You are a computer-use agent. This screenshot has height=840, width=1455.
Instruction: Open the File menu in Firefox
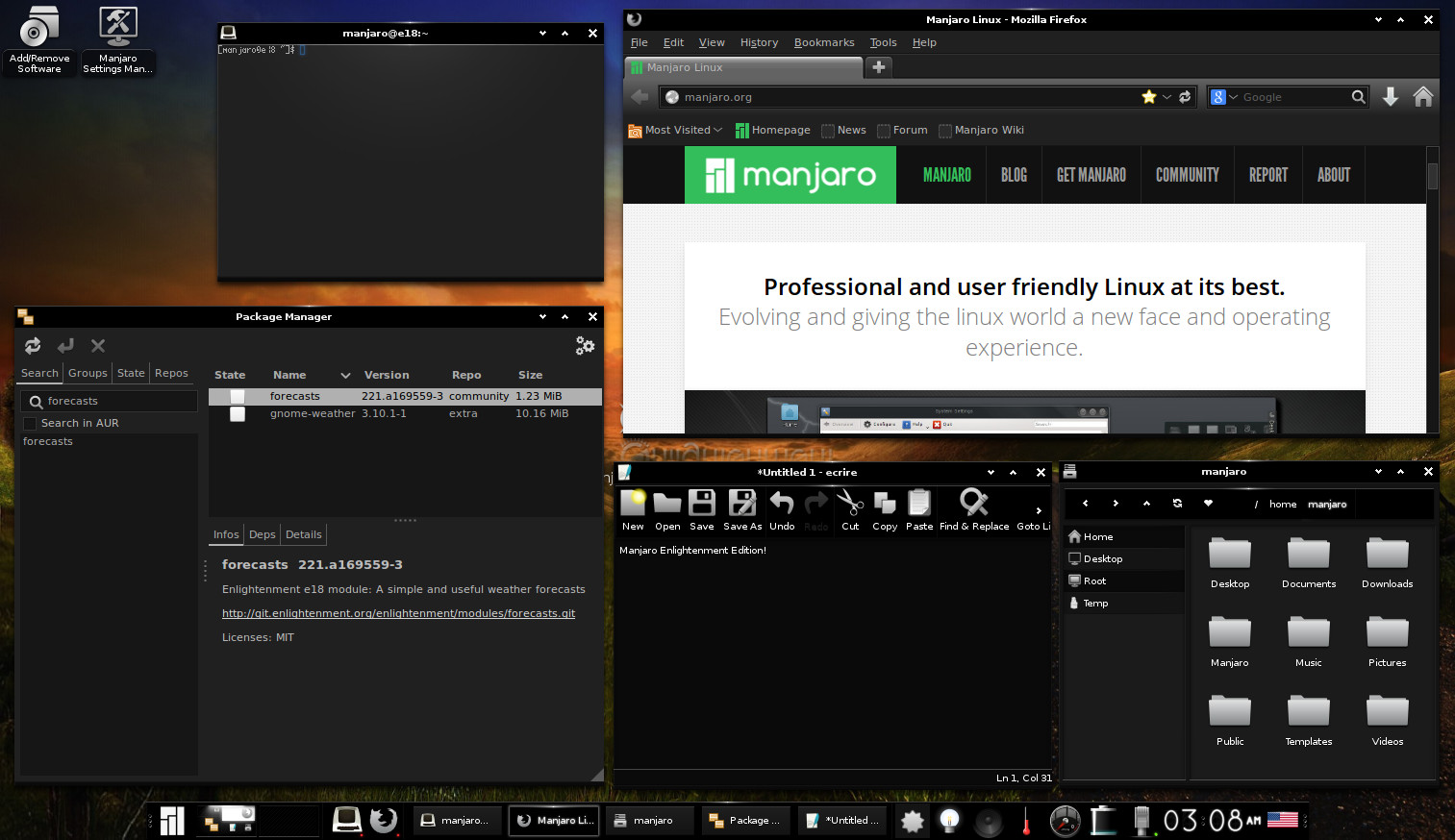[x=639, y=42]
